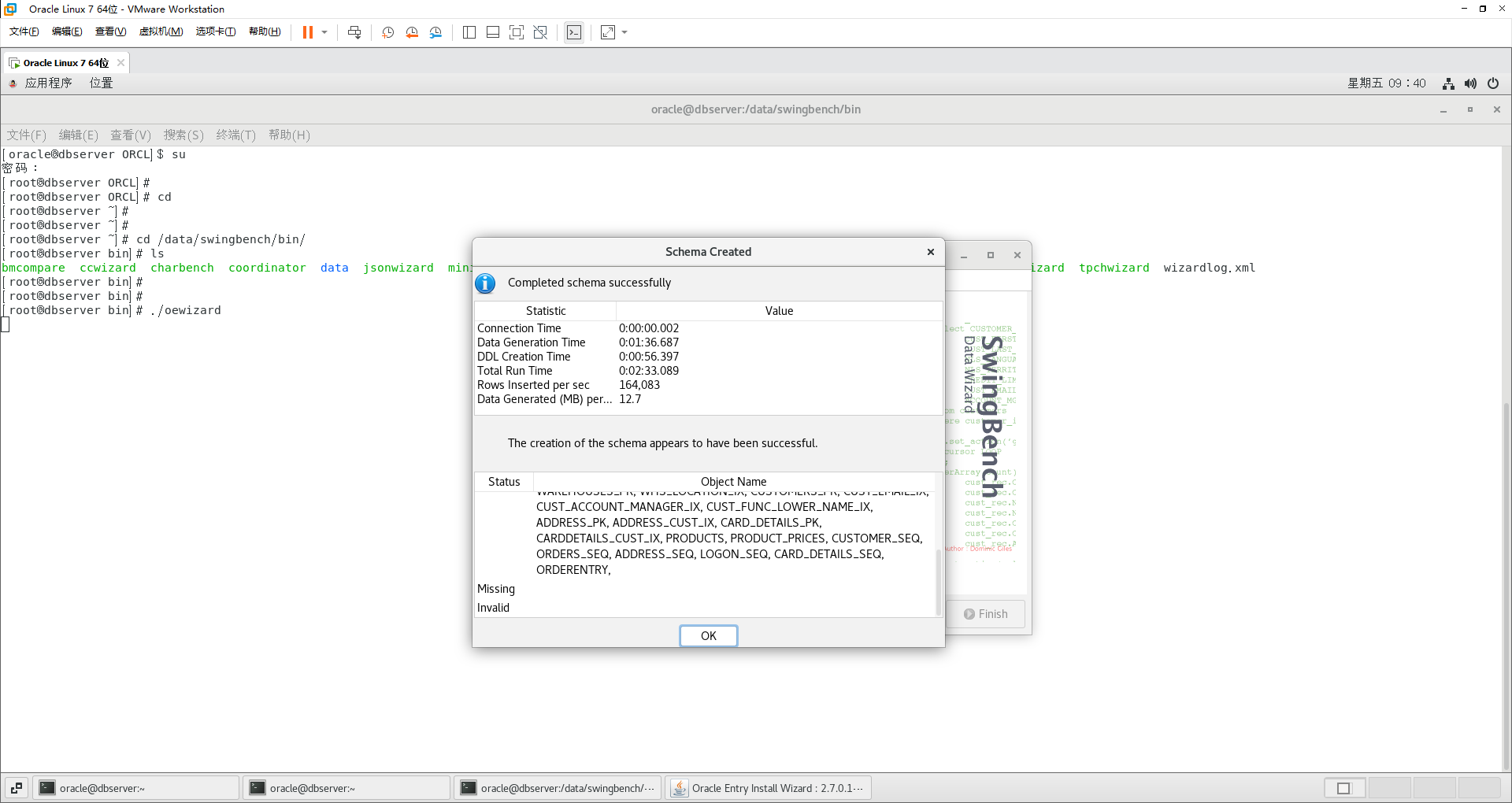1512x803 pixels.
Task: Close the Schema Created dialog
Action: [931, 252]
